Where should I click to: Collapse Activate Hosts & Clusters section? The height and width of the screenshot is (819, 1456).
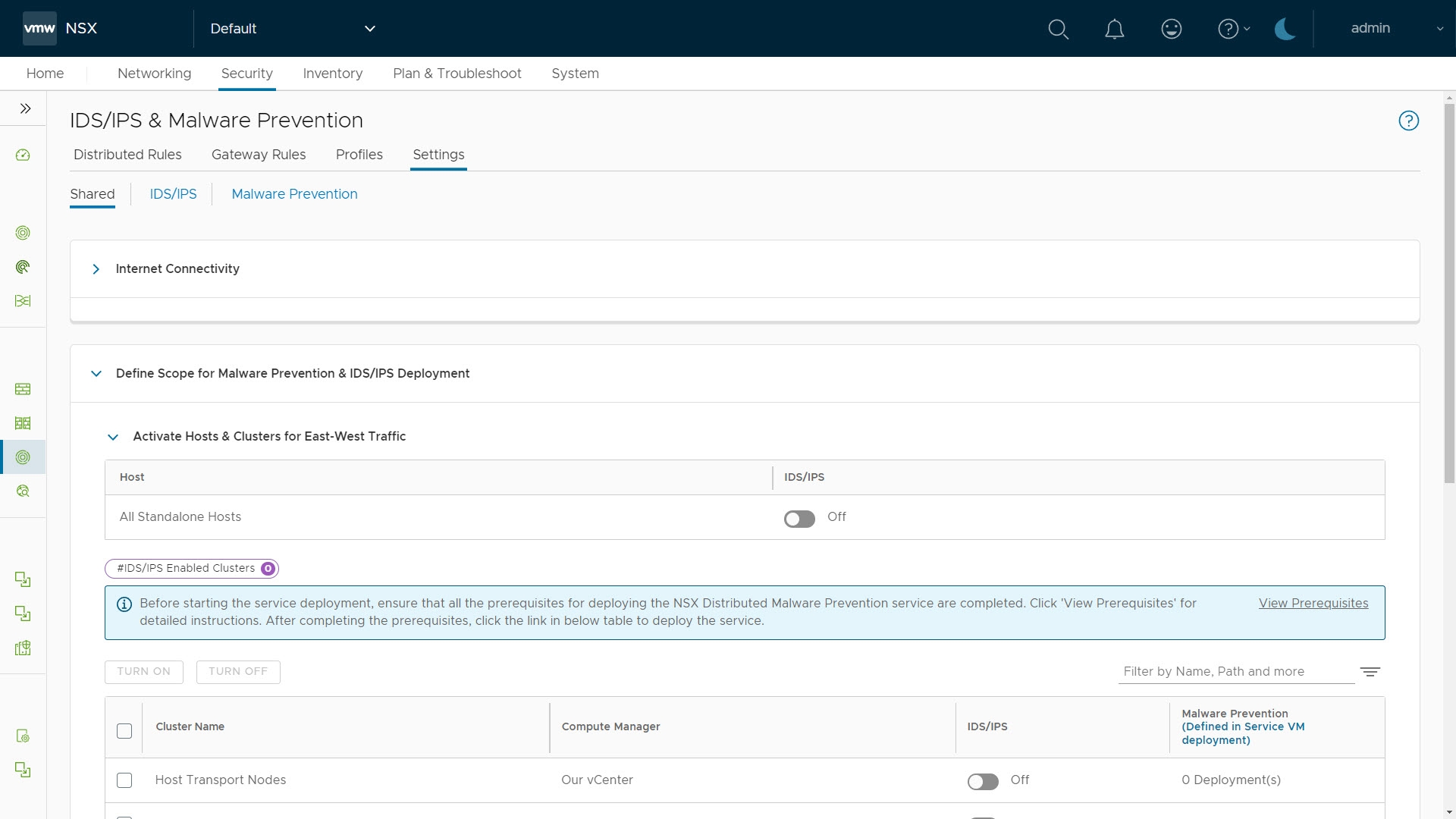(x=113, y=437)
